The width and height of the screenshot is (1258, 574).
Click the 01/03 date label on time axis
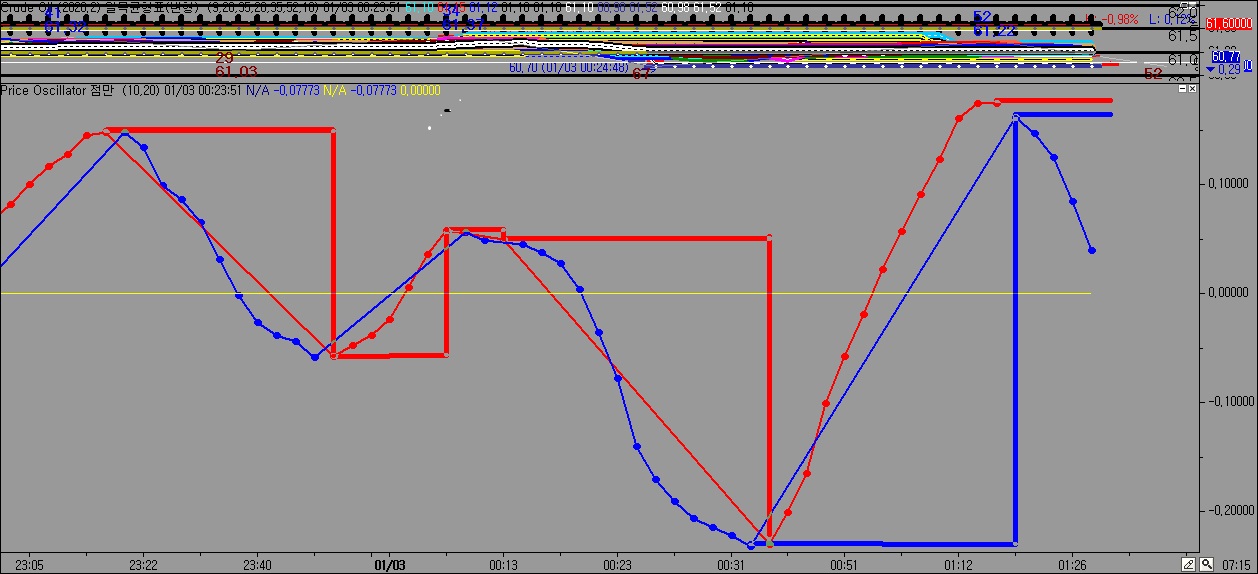click(388, 564)
